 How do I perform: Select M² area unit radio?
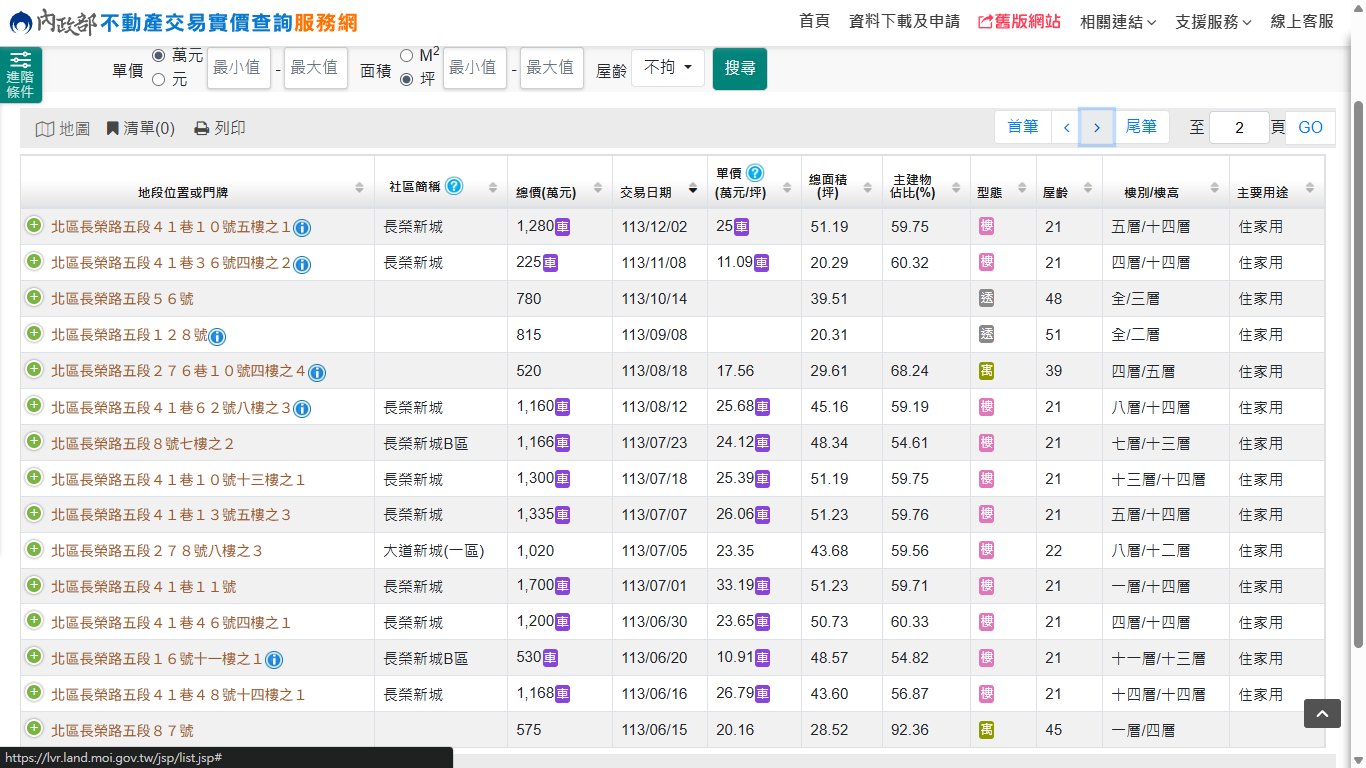tap(406, 56)
